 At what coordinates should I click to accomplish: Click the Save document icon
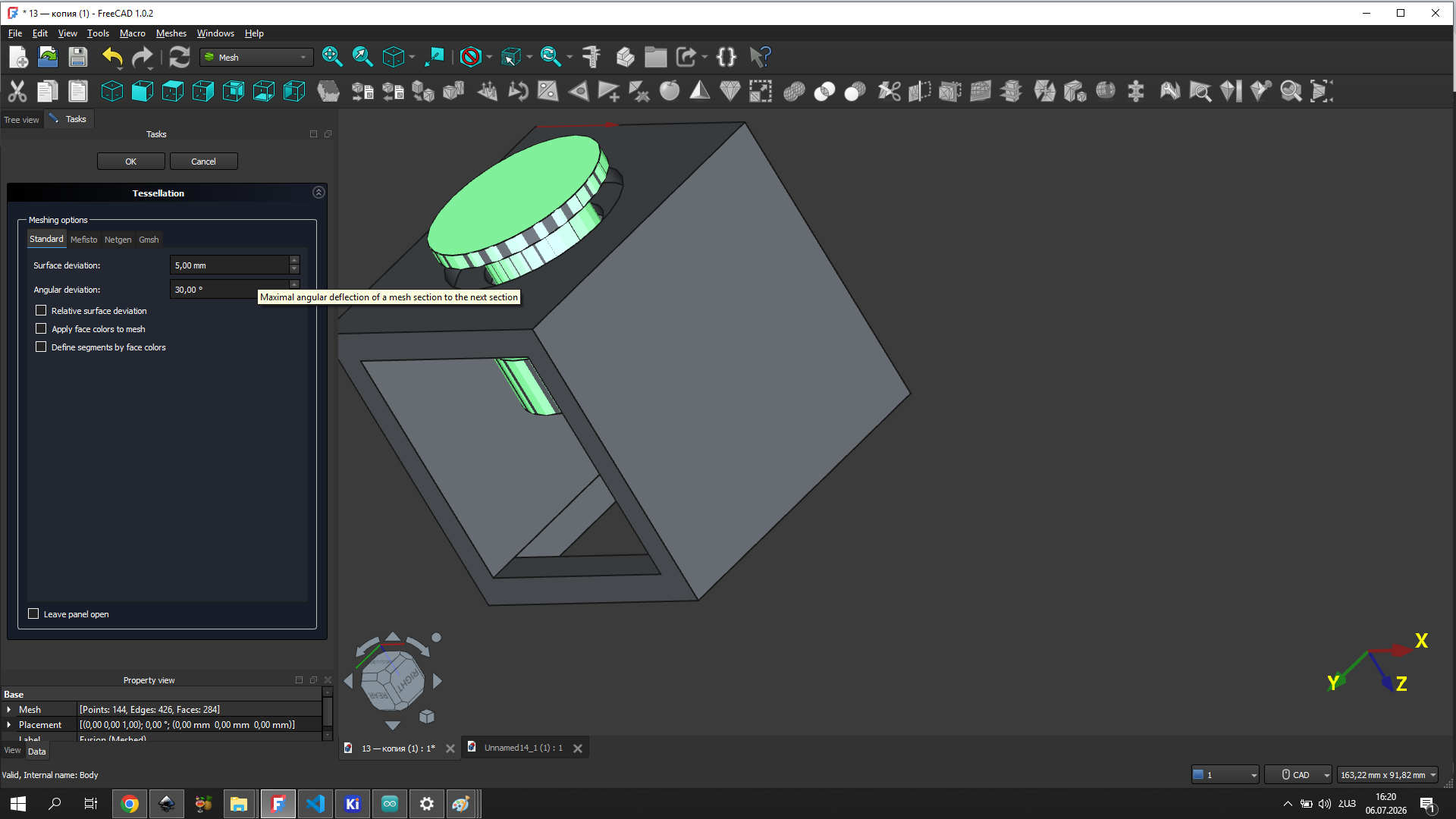[x=78, y=57]
